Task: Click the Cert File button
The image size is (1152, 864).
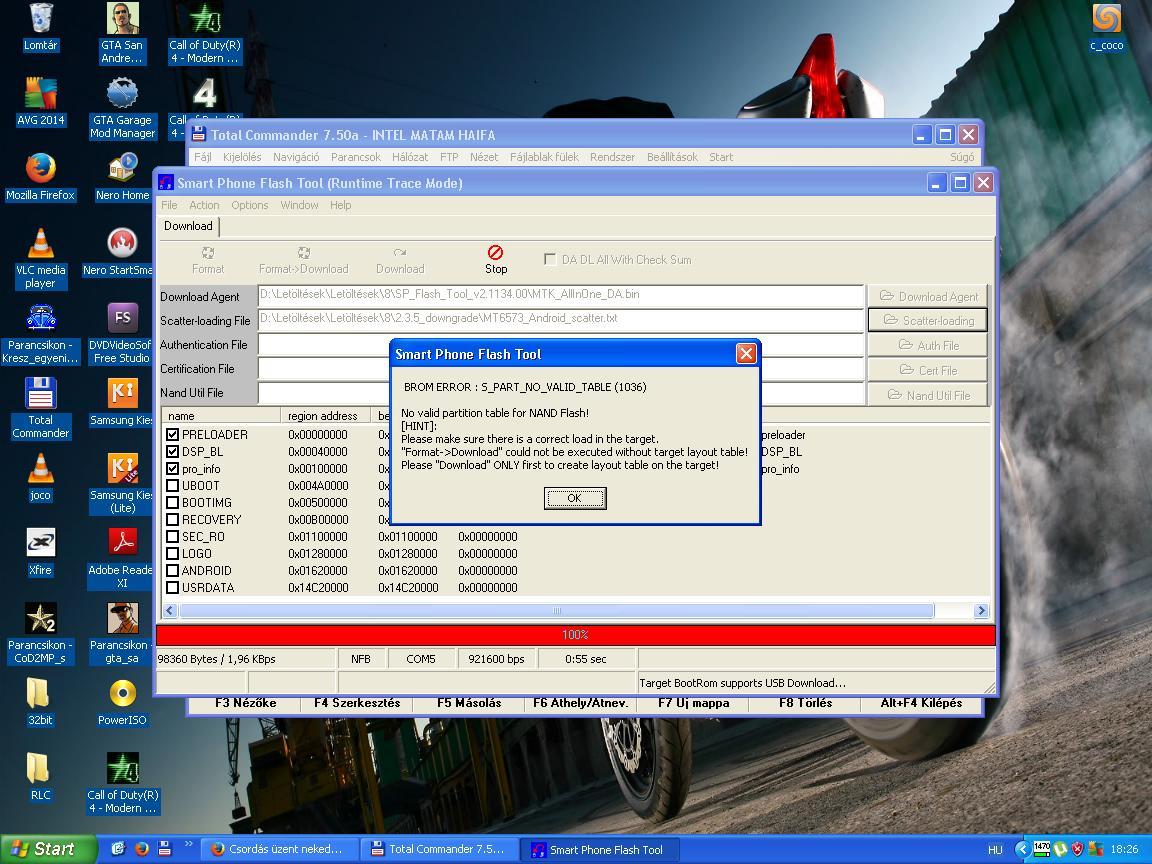Action: tap(928, 370)
